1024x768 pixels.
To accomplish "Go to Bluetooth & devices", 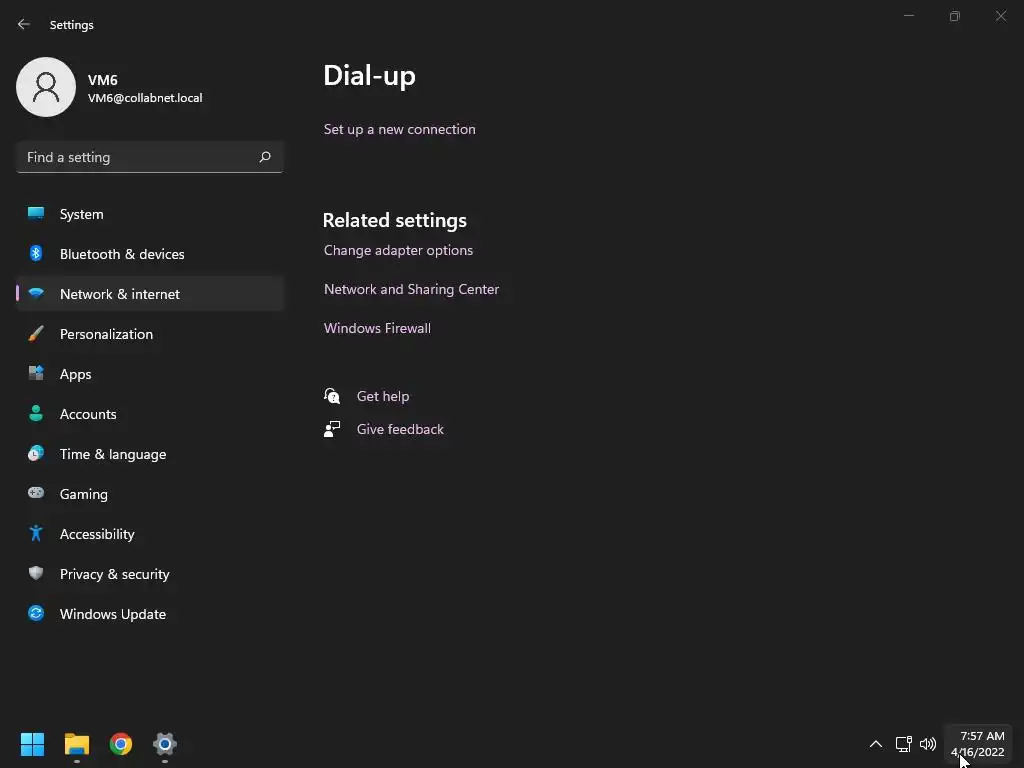I will tap(122, 254).
